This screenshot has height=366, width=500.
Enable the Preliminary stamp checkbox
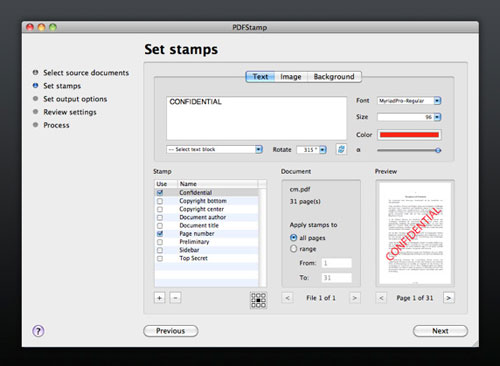tap(160, 242)
